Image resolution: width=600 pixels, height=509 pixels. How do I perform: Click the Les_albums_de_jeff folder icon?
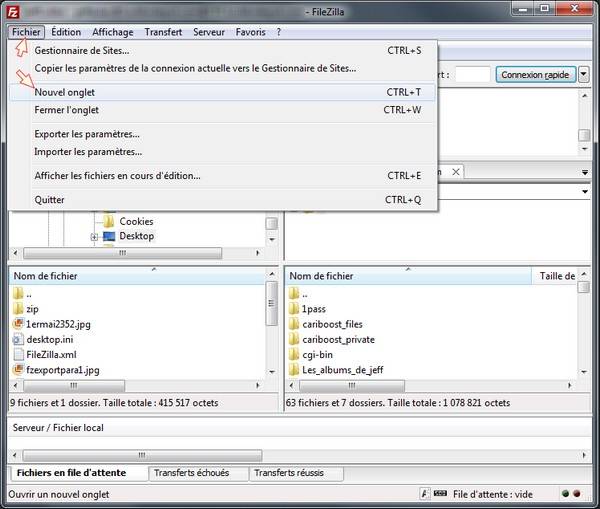[294, 370]
